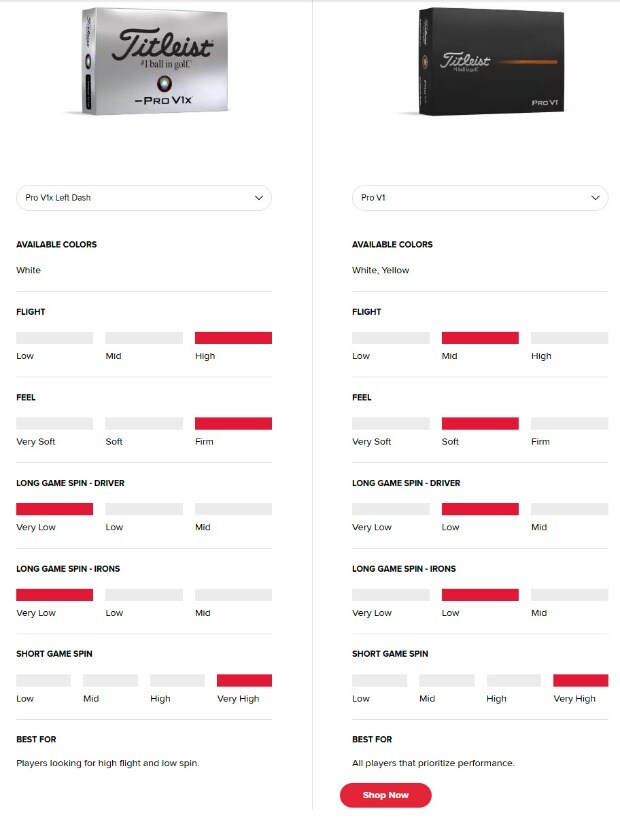Click the red Firm feel bar for Left Dash
This screenshot has width=620, height=825.
[233, 424]
